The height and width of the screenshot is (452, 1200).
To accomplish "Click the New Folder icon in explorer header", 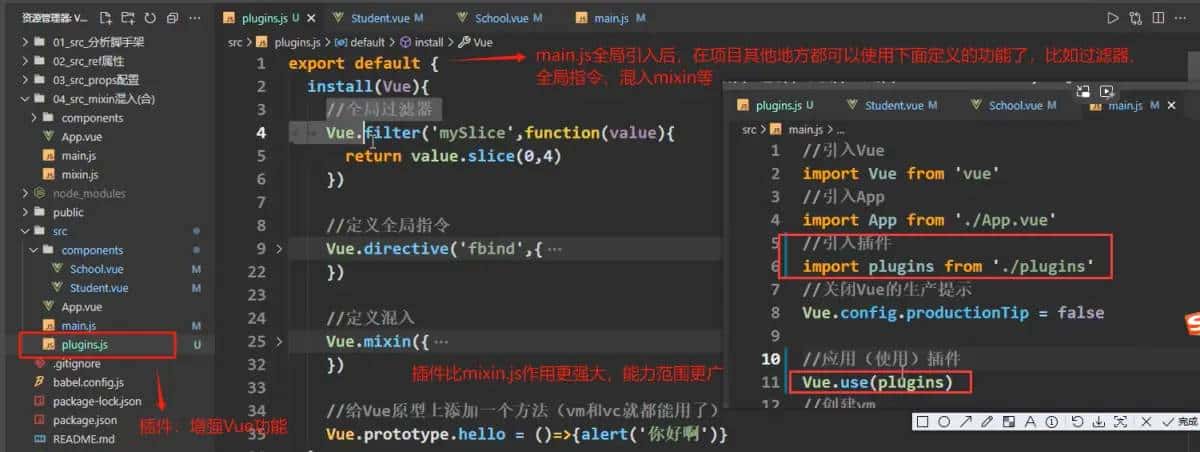I will [x=127, y=18].
